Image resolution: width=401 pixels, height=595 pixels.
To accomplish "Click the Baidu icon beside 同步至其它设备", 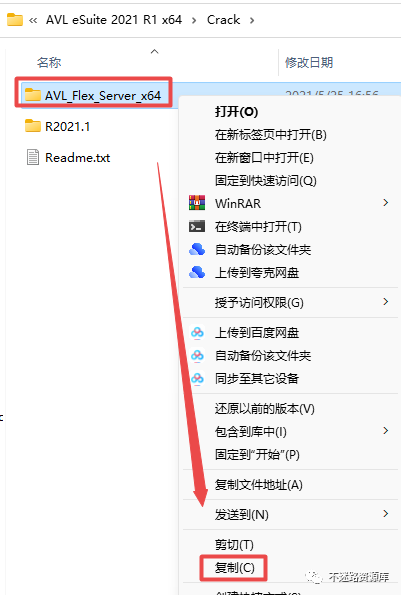I will coord(197,378).
